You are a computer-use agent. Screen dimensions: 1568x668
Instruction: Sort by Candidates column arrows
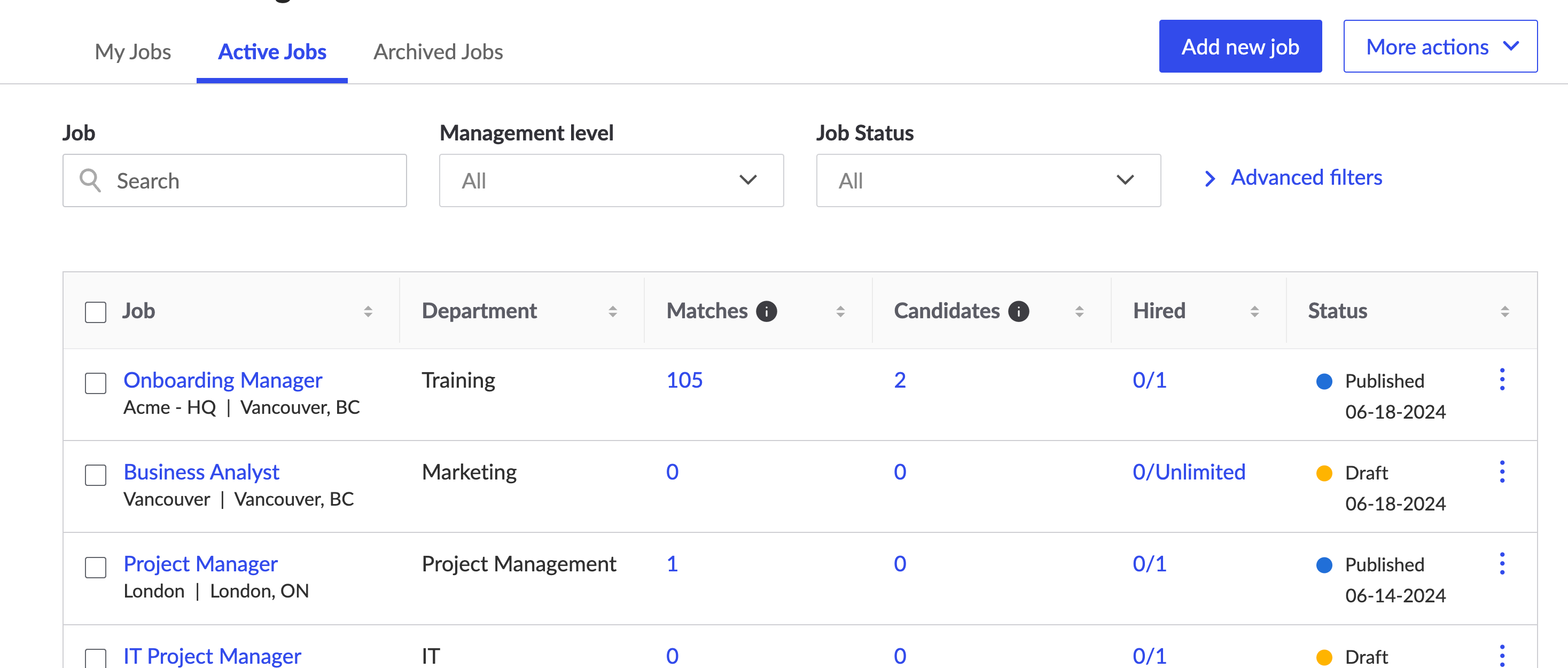click(1079, 311)
